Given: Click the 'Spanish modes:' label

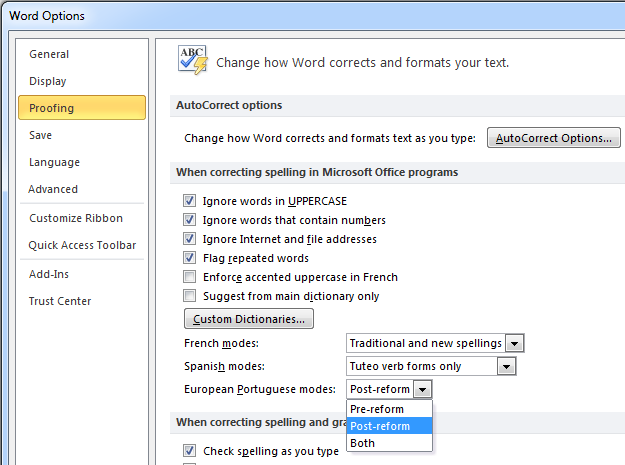Looking at the screenshot, I should (224, 366).
